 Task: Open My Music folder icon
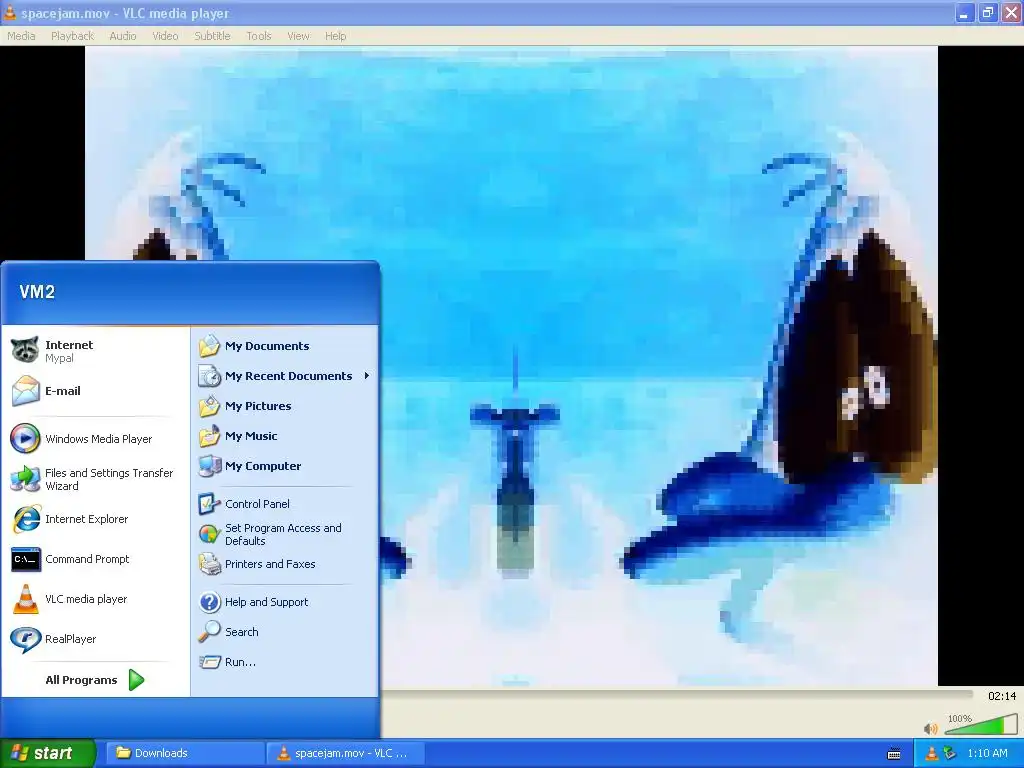(210, 436)
